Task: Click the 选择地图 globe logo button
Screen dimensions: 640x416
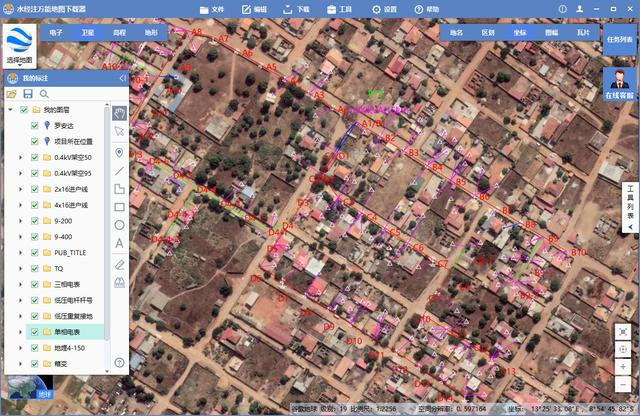Action: (19, 46)
